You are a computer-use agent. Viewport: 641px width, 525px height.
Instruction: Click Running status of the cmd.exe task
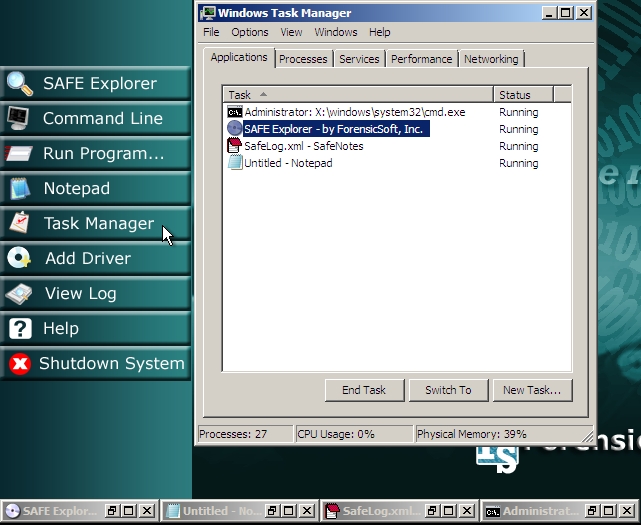[x=518, y=112]
